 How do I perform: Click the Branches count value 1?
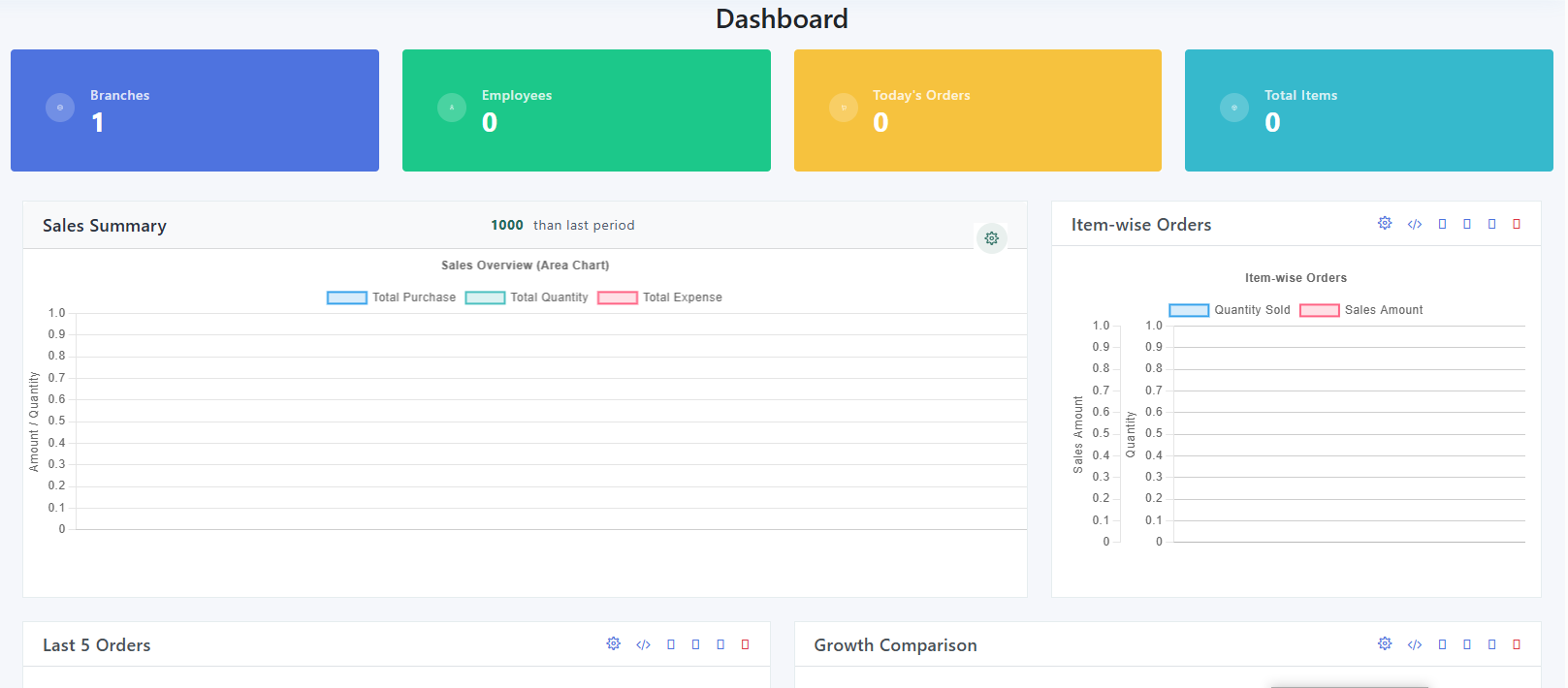[x=98, y=123]
